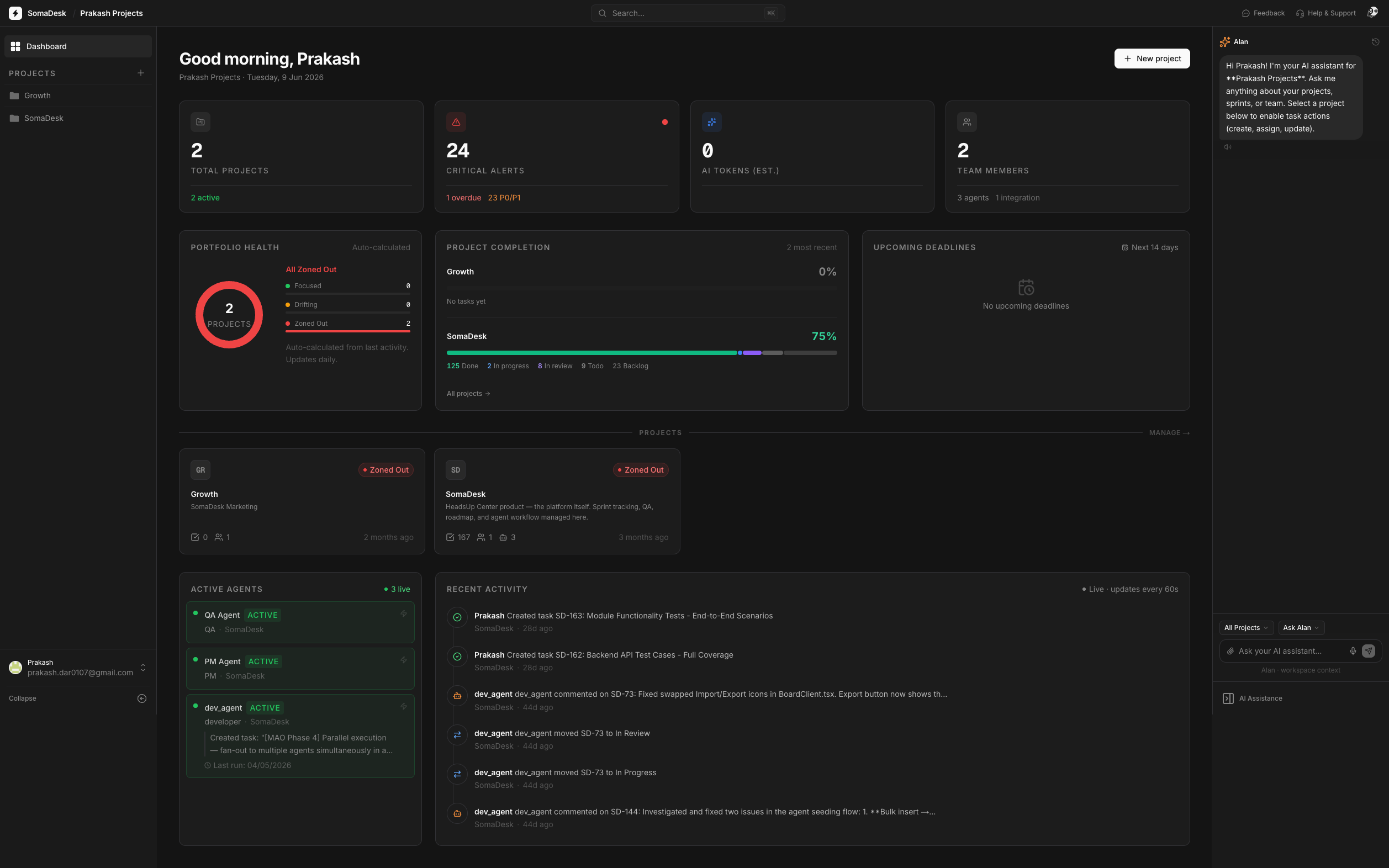Click the Team Members people icon
1389x868 pixels.
(x=967, y=121)
